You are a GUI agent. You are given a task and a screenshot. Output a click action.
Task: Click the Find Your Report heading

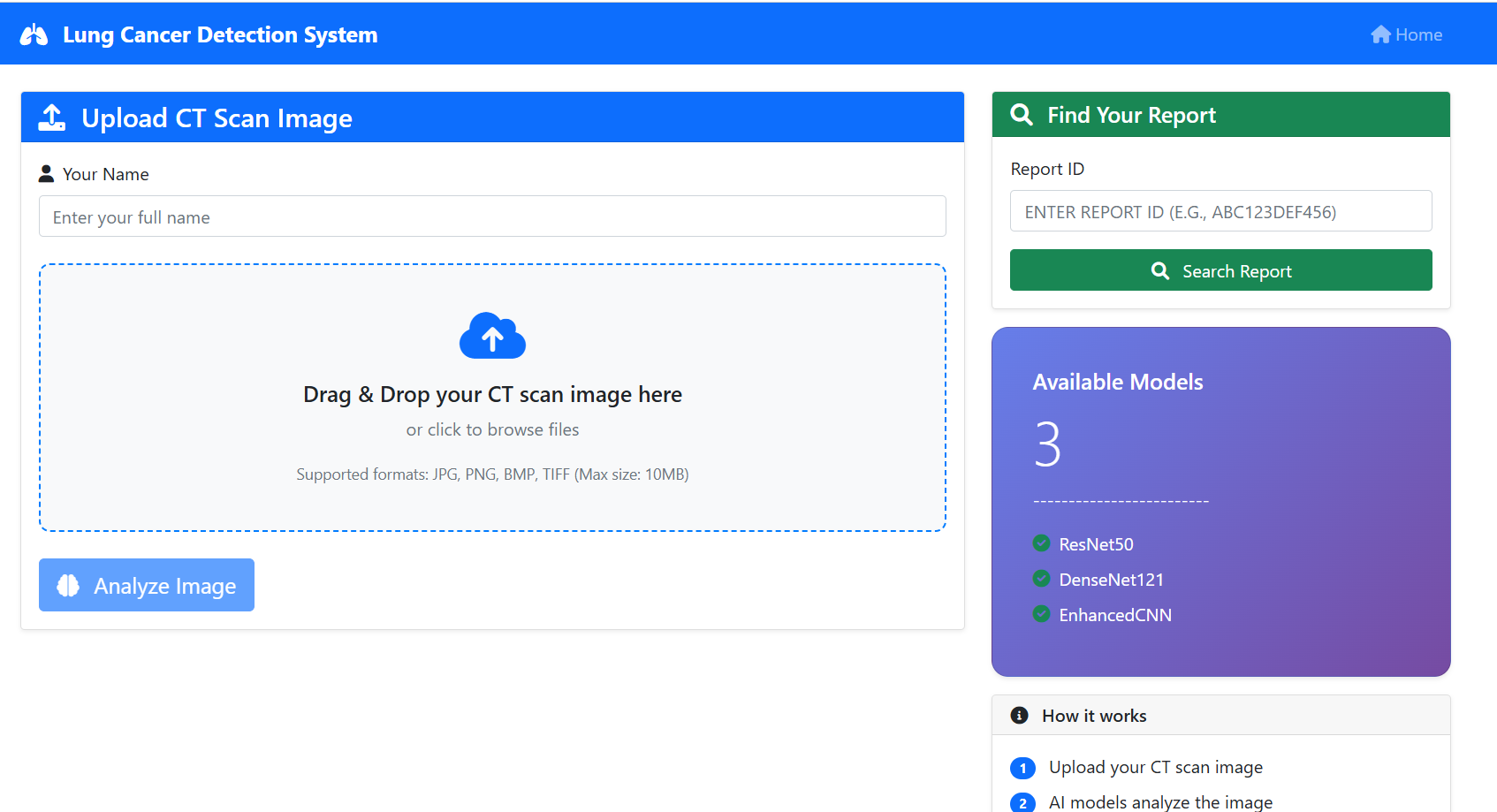[x=1131, y=115]
